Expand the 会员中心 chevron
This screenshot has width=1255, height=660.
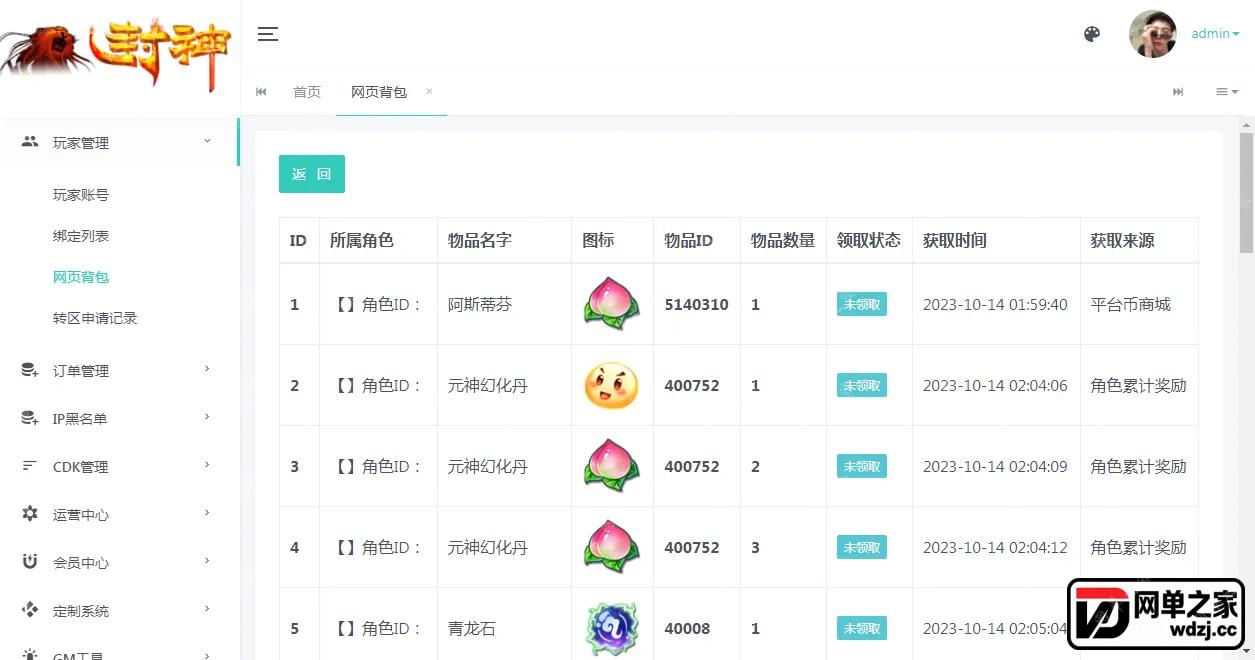click(x=208, y=561)
